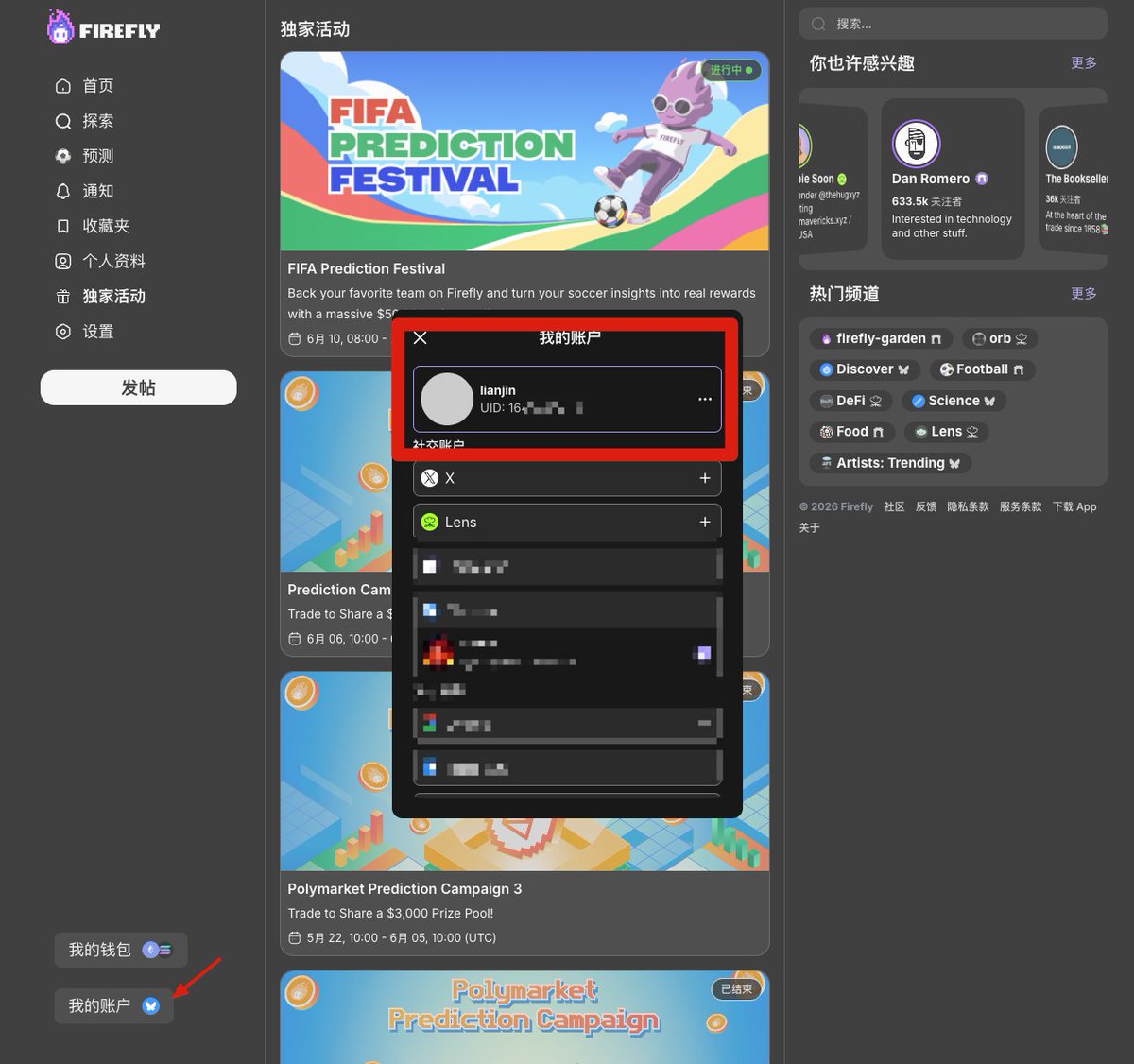Click the Firefly logo
1134x1064 pixels.
tap(104, 27)
